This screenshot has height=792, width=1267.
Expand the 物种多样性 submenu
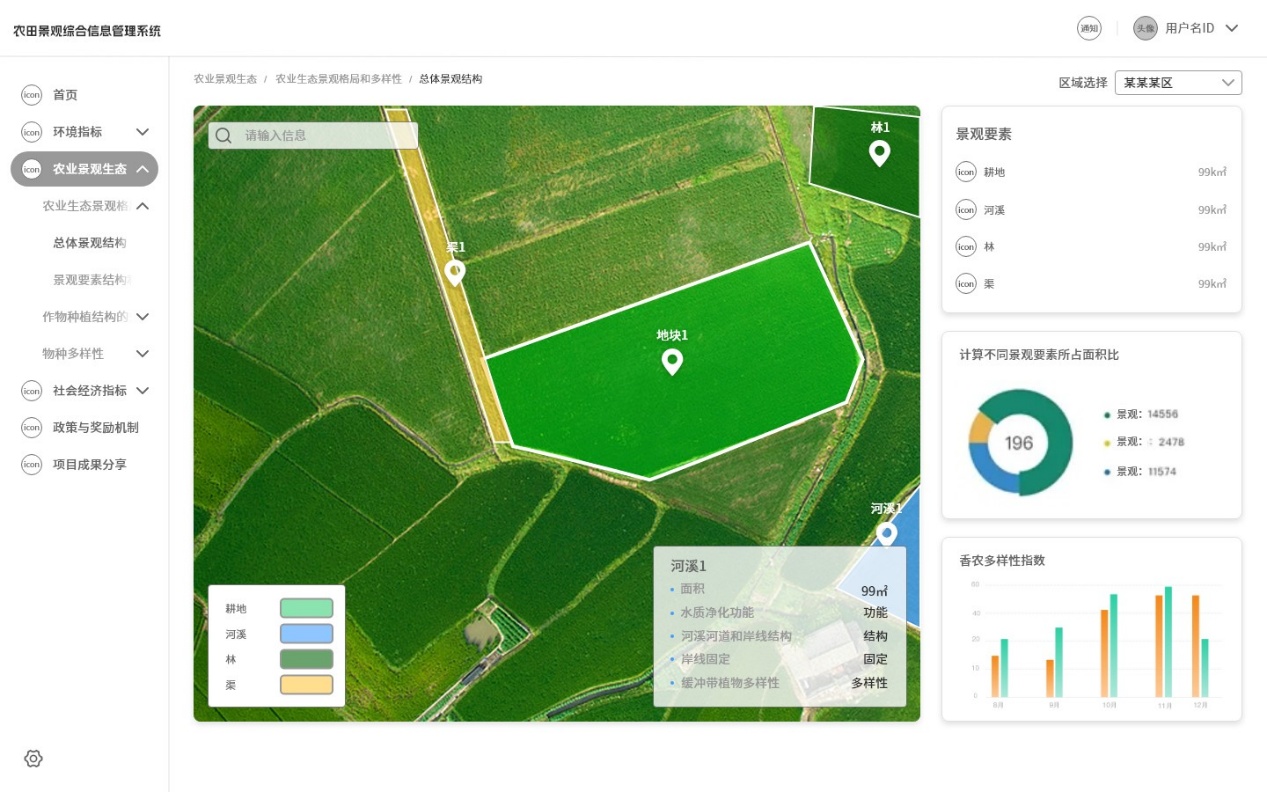point(142,354)
